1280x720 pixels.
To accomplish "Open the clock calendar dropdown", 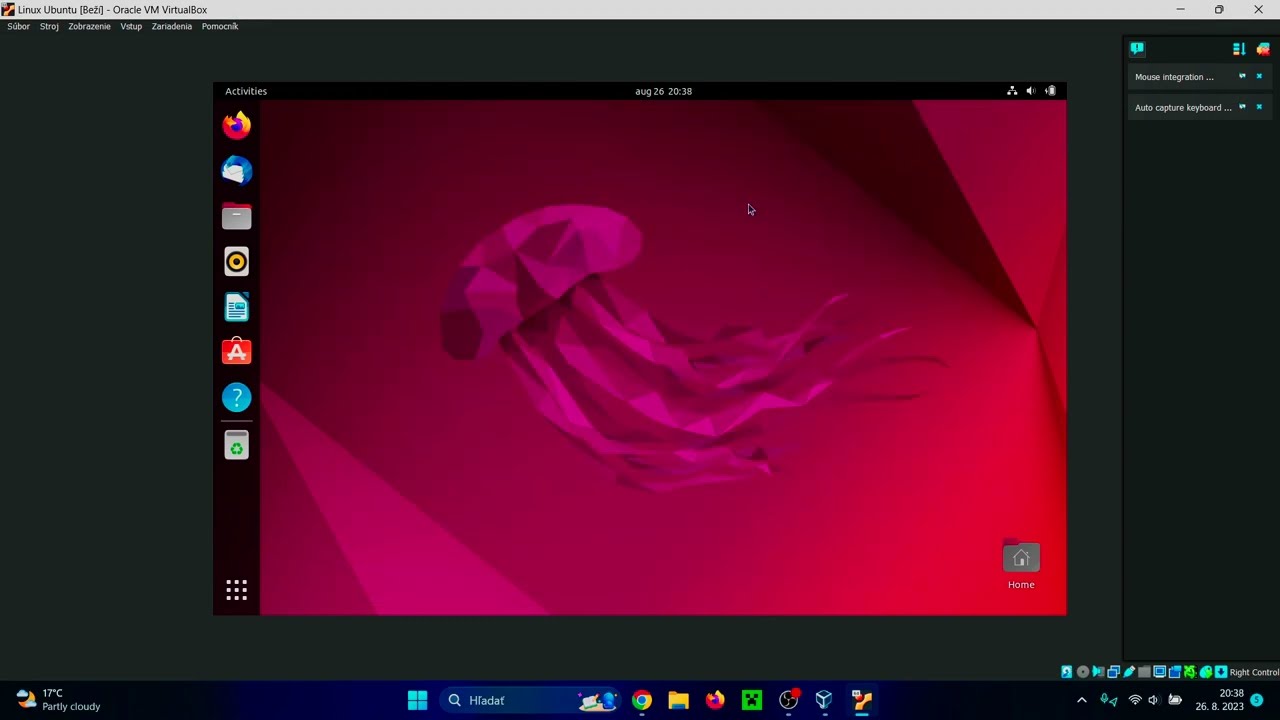I will coord(663,91).
